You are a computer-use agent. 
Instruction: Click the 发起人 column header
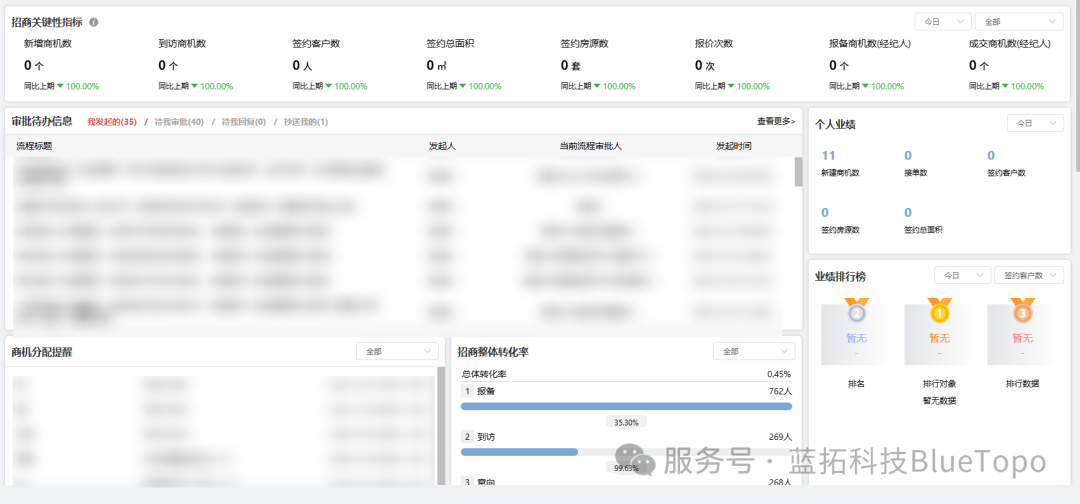[442, 146]
